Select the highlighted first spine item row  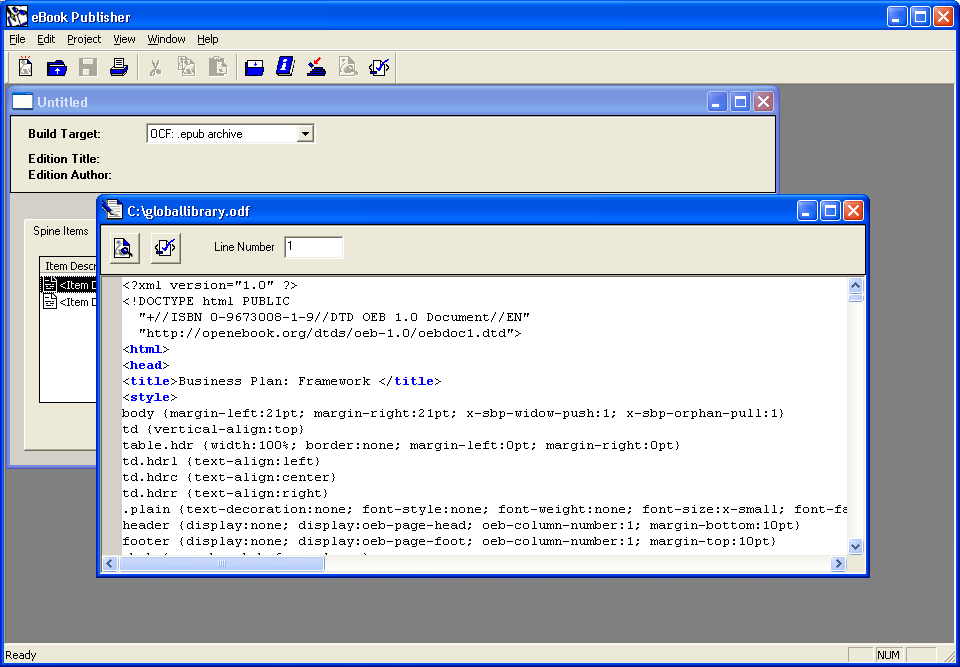(70, 285)
